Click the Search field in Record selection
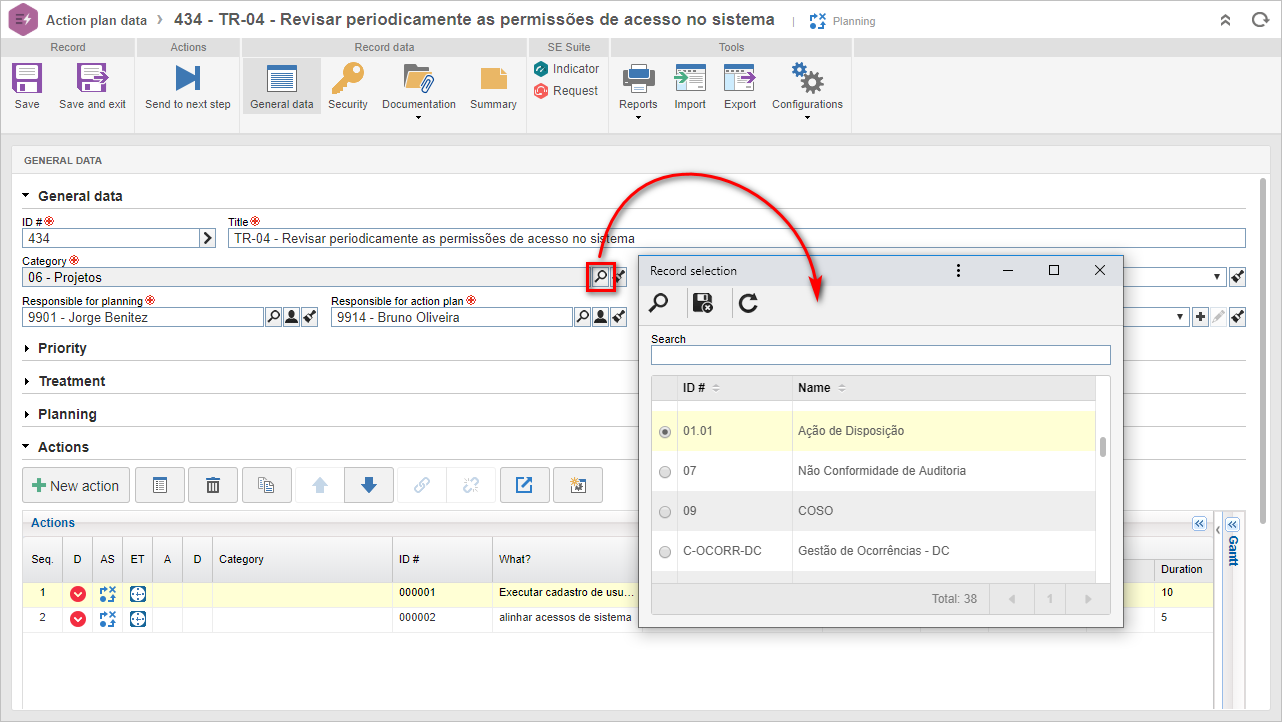 click(x=881, y=355)
